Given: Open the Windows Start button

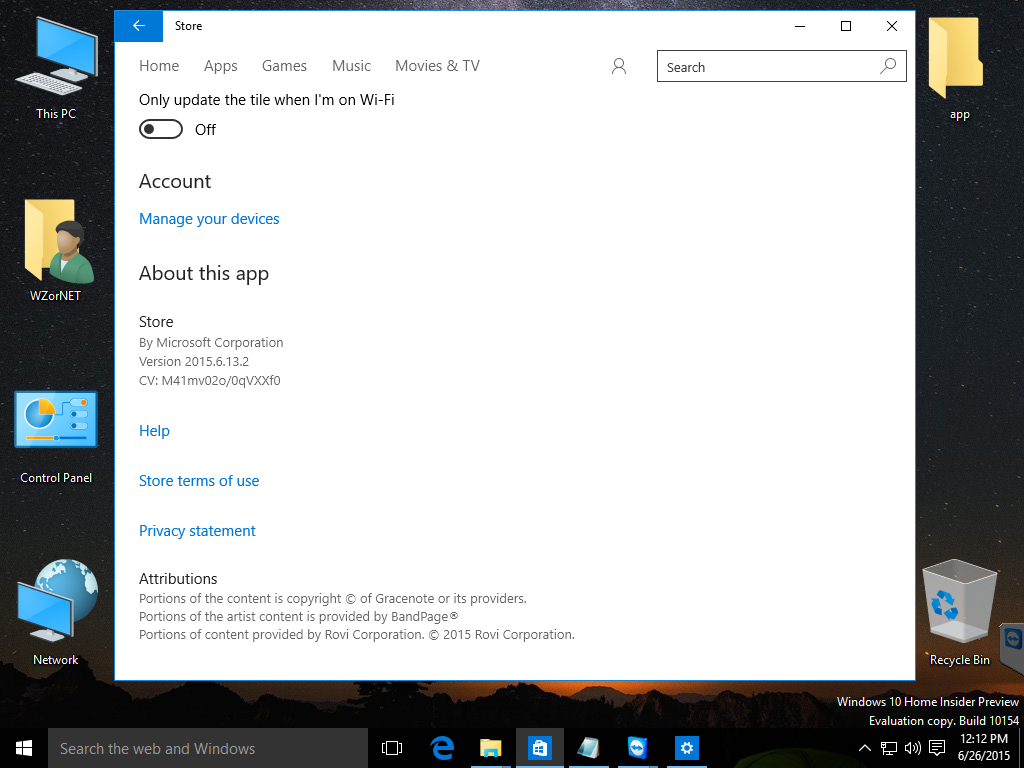Looking at the screenshot, I should pos(24,748).
